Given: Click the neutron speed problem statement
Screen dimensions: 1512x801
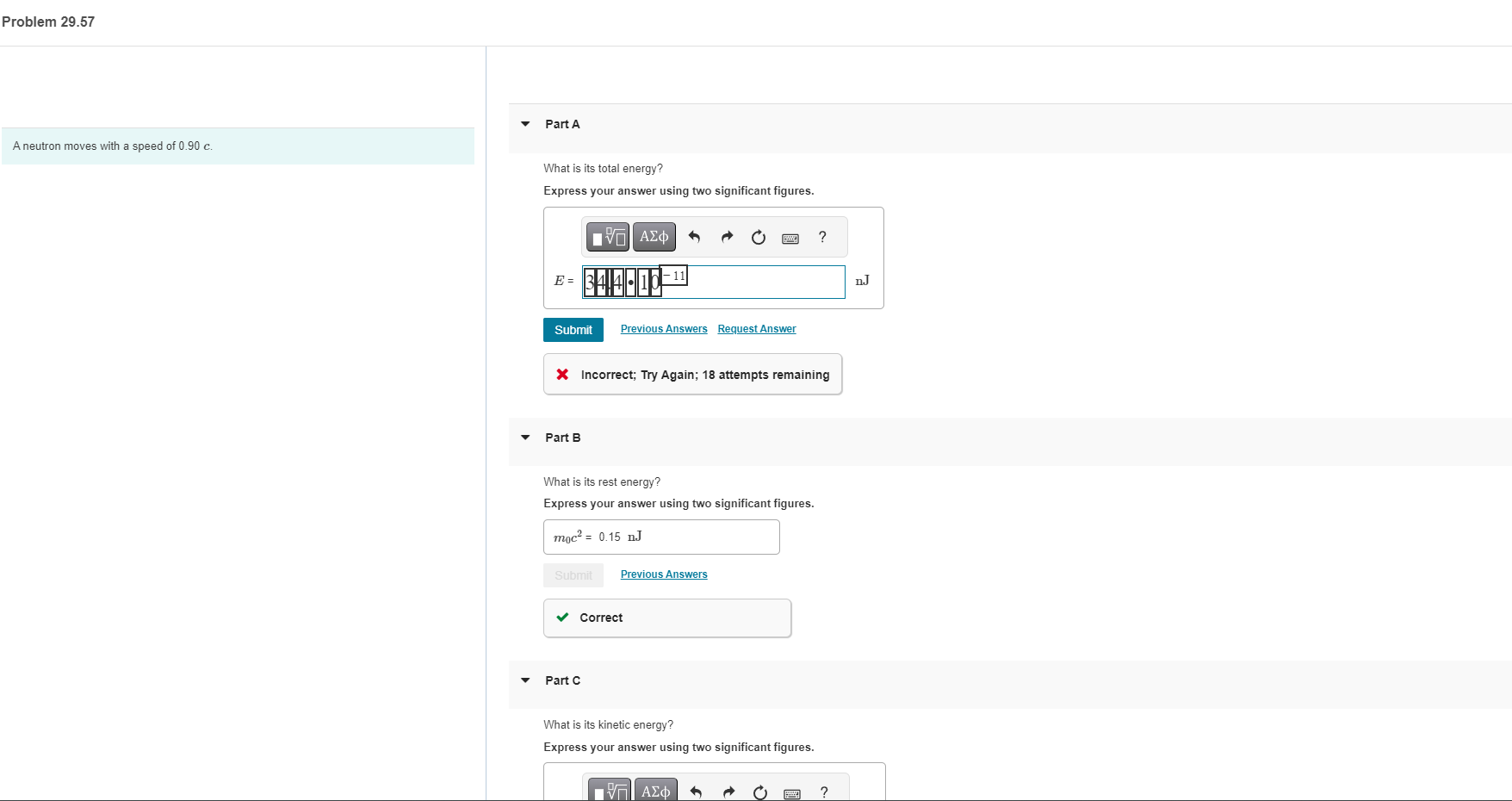Looking at the screenshot, I should click(x=113, y=146).
